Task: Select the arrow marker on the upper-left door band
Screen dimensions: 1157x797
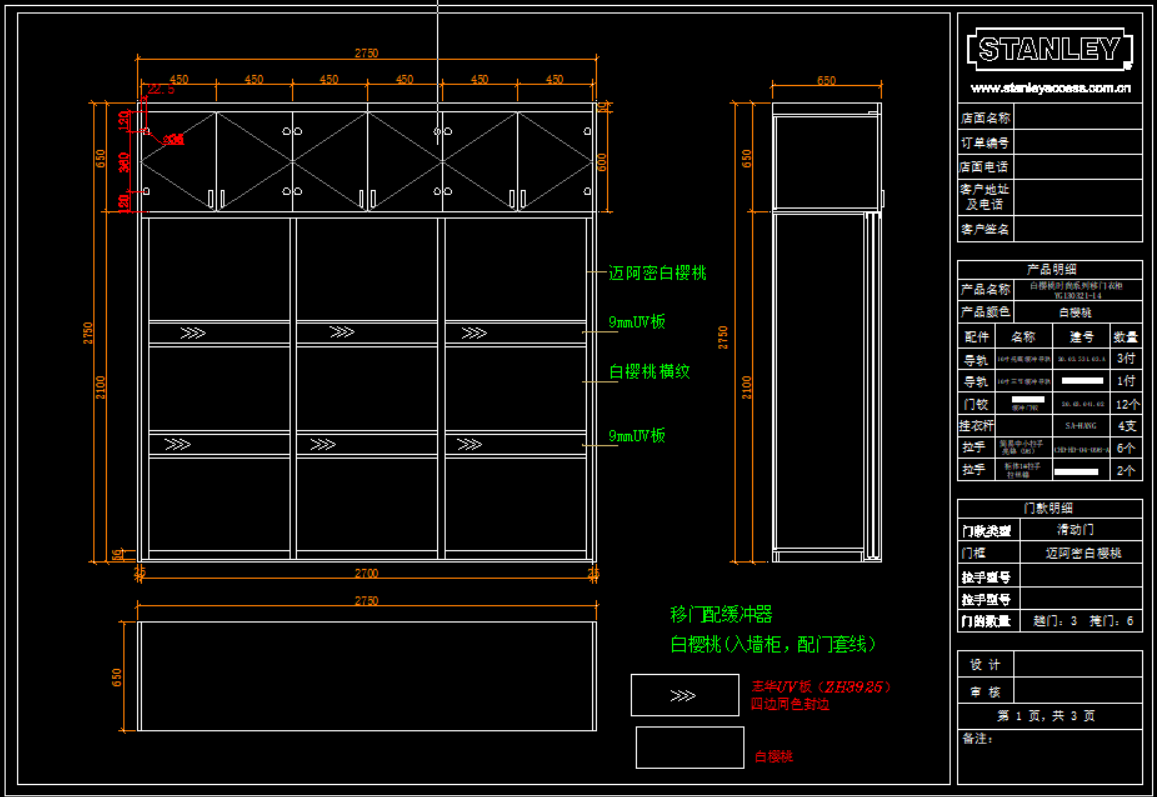Action: (x=192, y=333)
